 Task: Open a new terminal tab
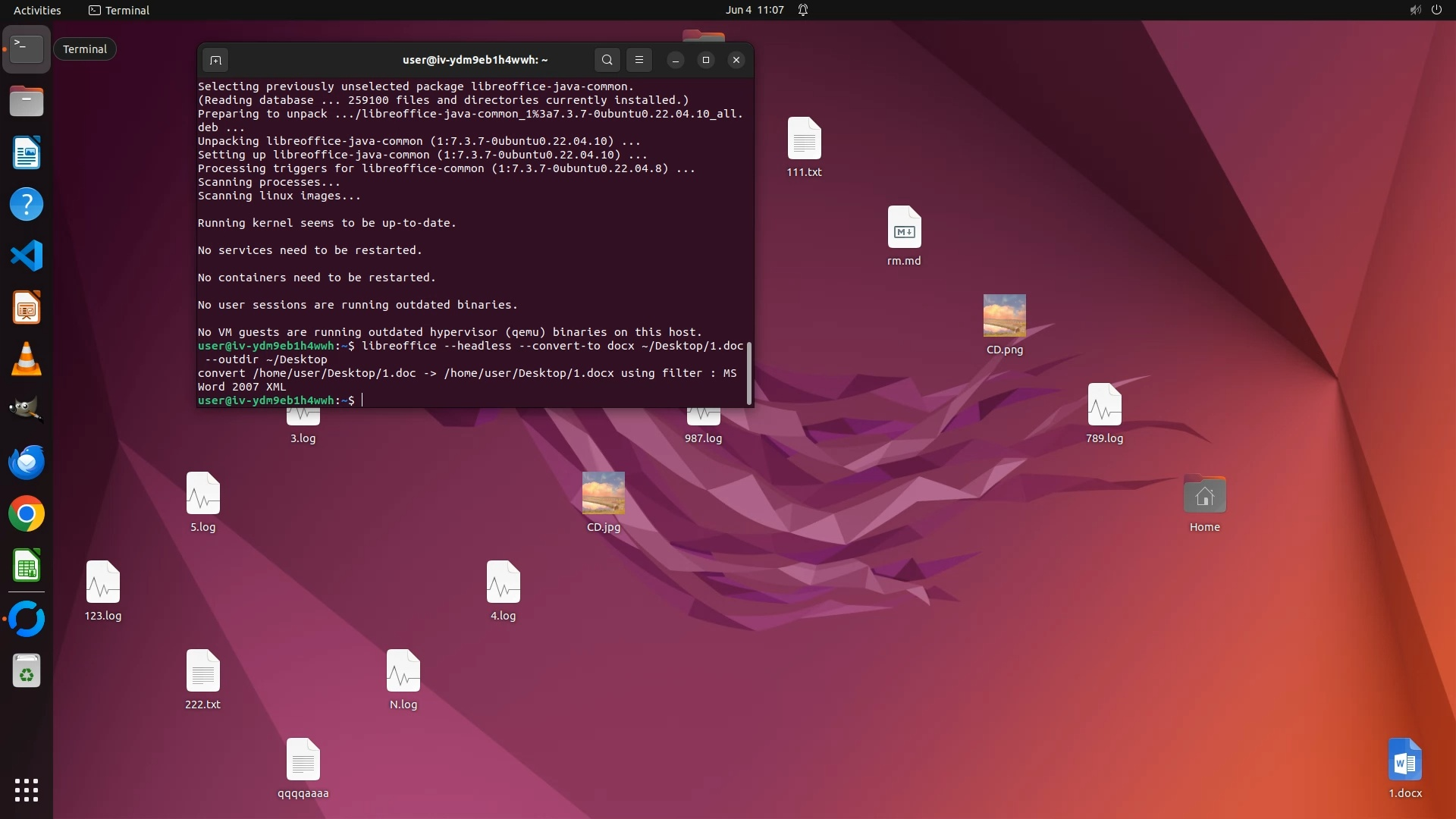(215, 60)
